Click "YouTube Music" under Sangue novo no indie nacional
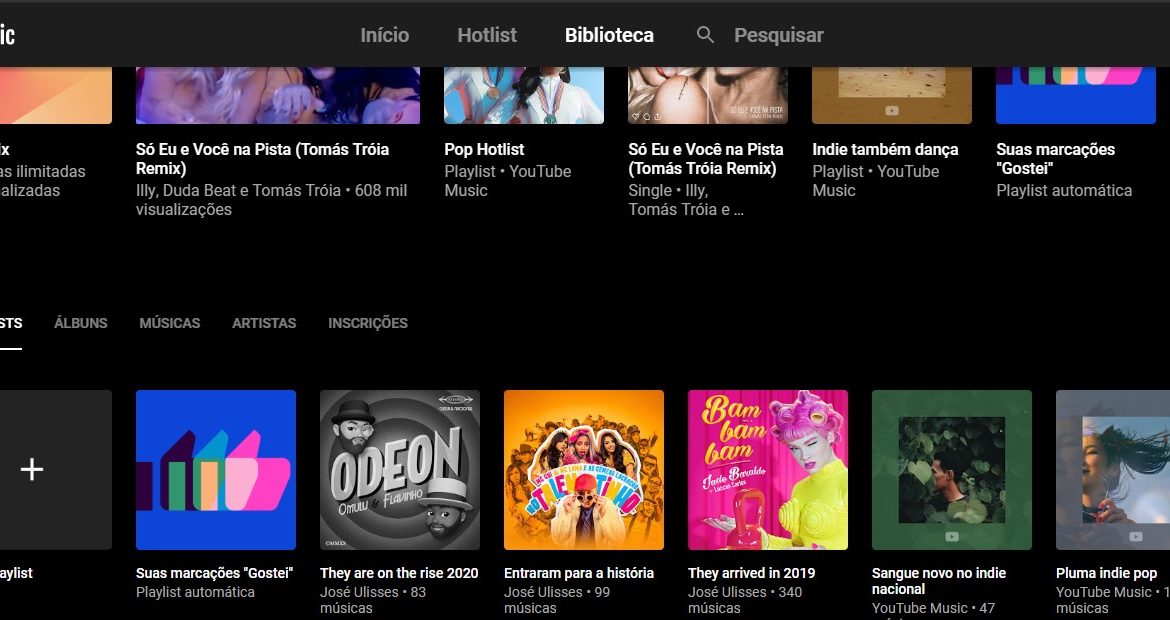 [920, 608]
